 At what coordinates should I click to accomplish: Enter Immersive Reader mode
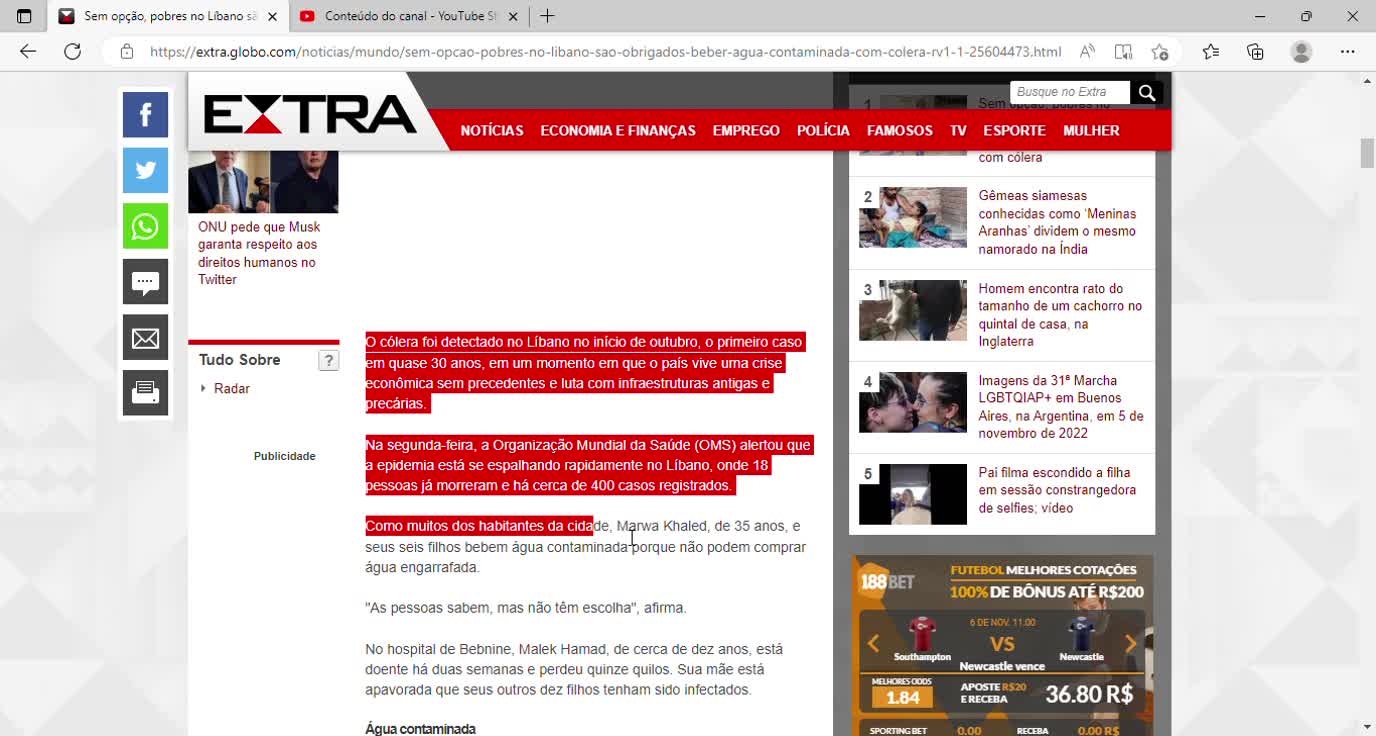(x=1123, y=52)
